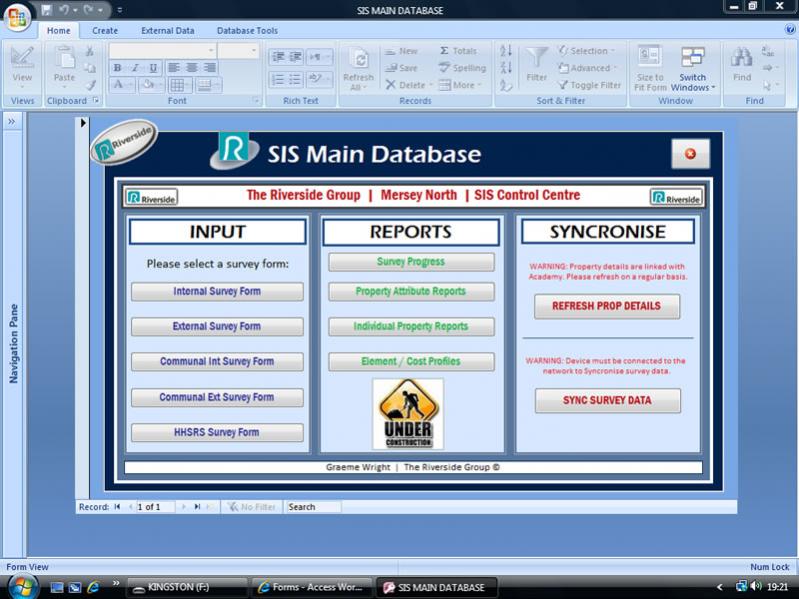Open the More records dropdown
The height and width of the screenshot is (599, 799).
460,85
